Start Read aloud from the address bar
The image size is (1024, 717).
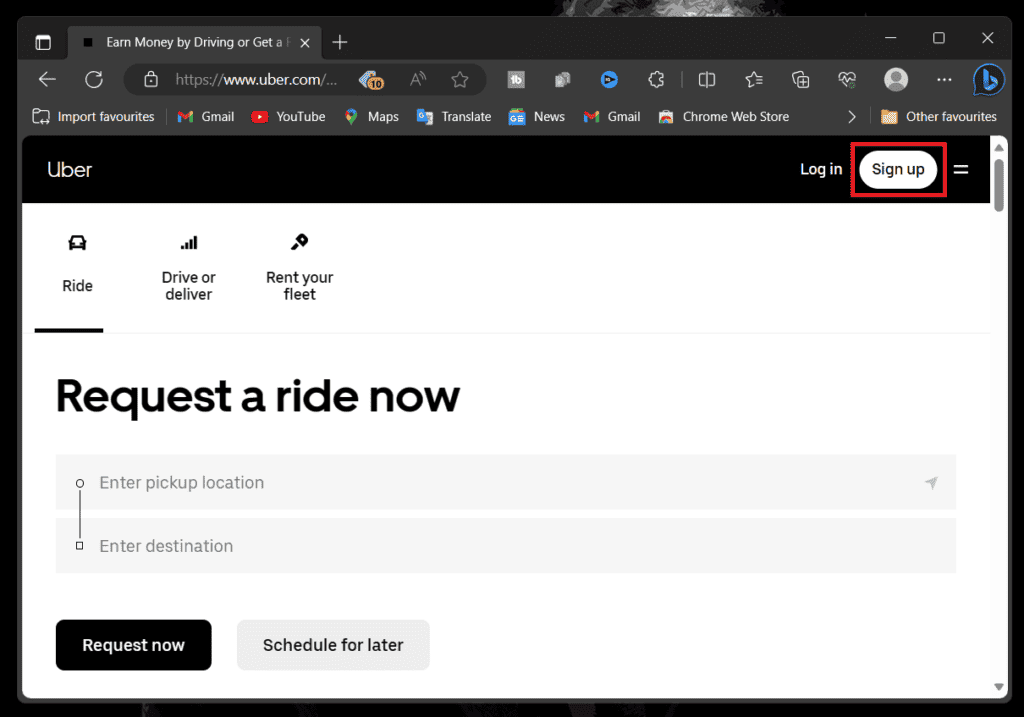pos(415,79)
